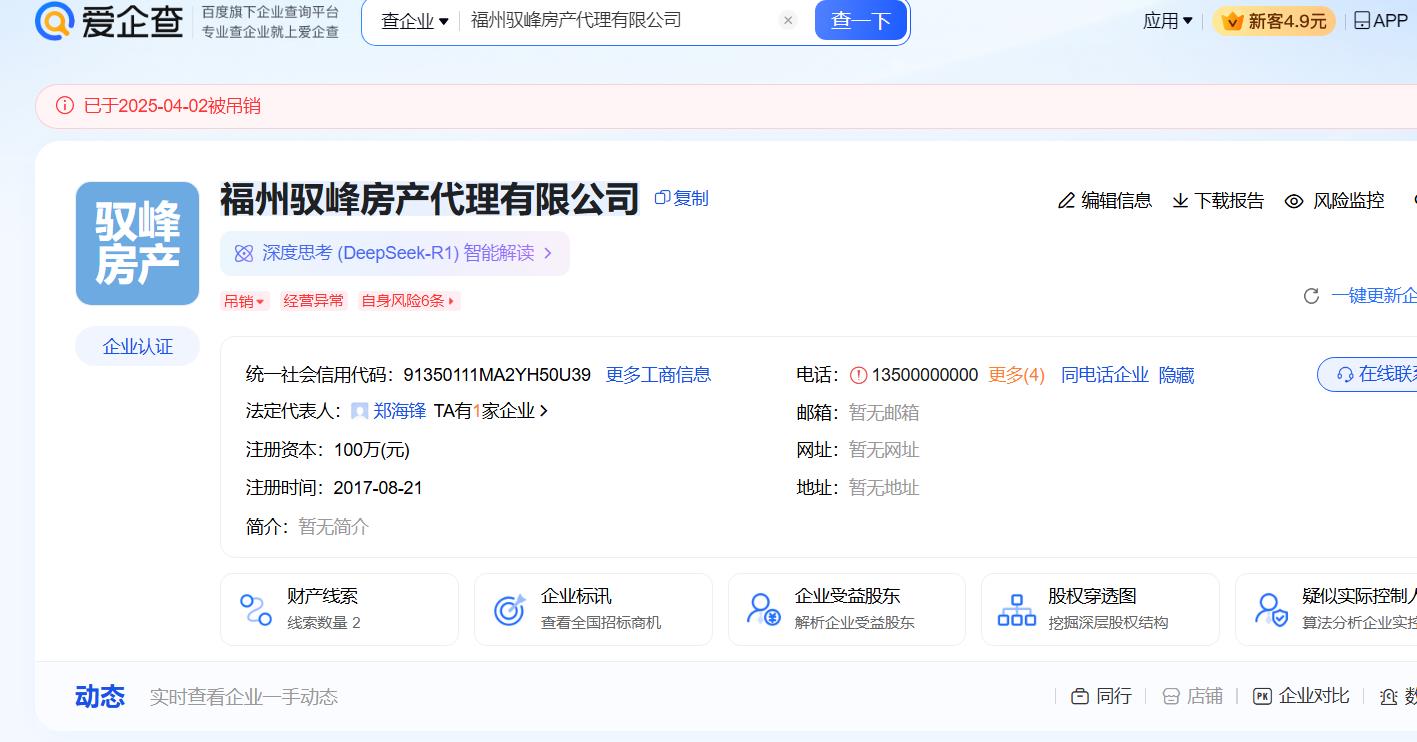This screenshot has height=742, width=1417.
Task: Refresh data with 一键更新 icon
Action: (1311, 296)
